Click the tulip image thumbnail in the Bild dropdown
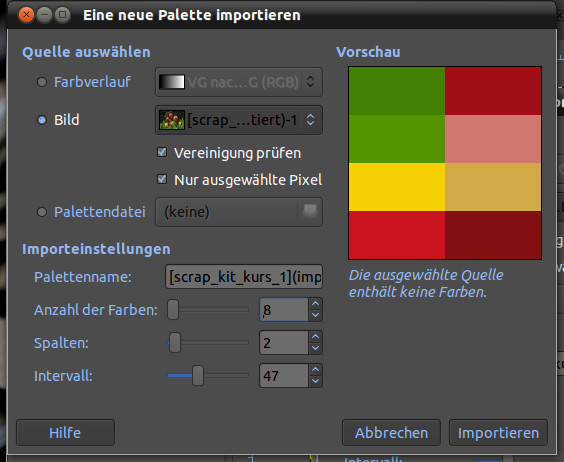 click(172, 120)
